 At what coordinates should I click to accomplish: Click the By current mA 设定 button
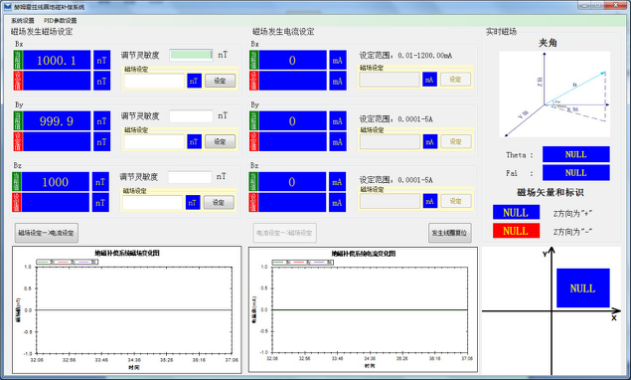click(456, 142)
